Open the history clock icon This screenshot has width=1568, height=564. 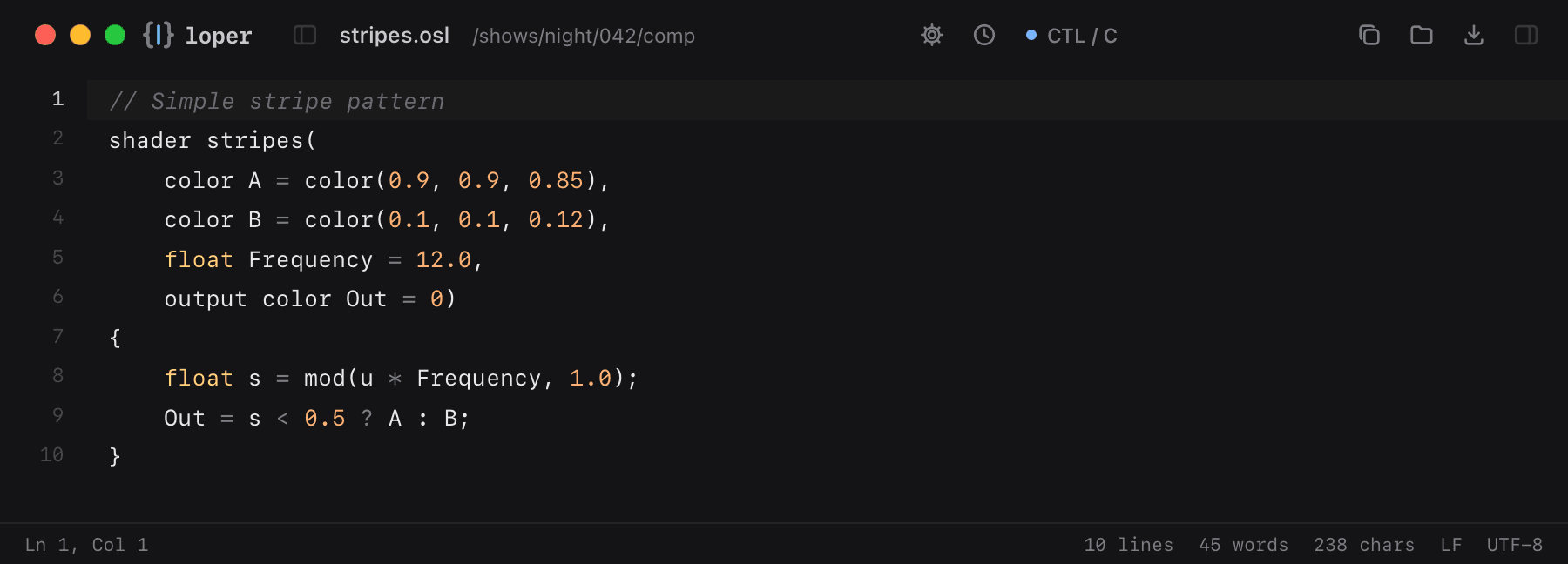(984, 35)
